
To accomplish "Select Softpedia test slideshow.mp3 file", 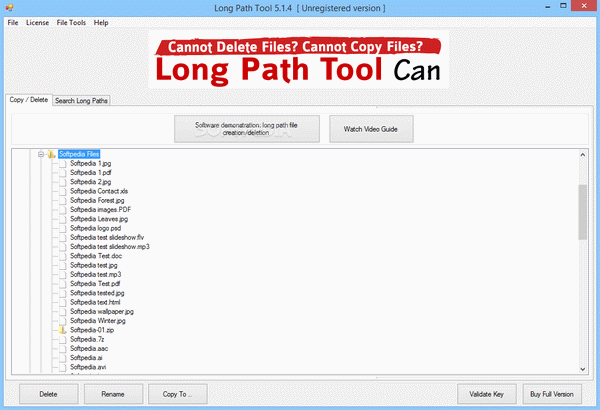I will click(110, 247).
